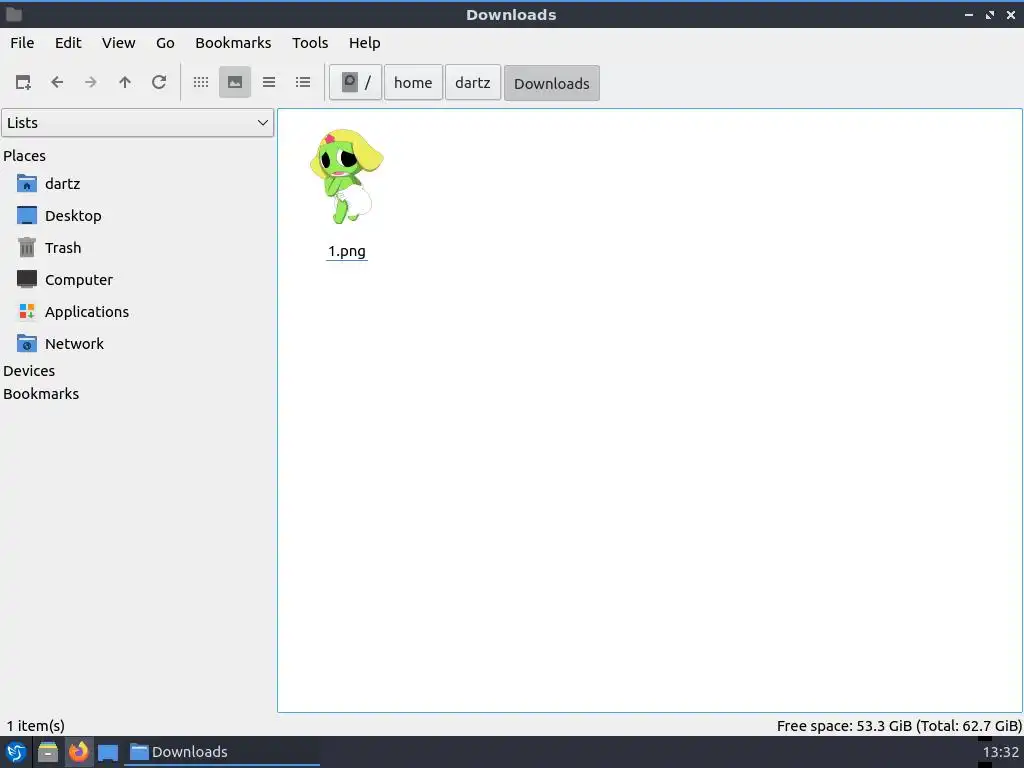
Task: Go up to the parent folder
Action: coord(125,82)
